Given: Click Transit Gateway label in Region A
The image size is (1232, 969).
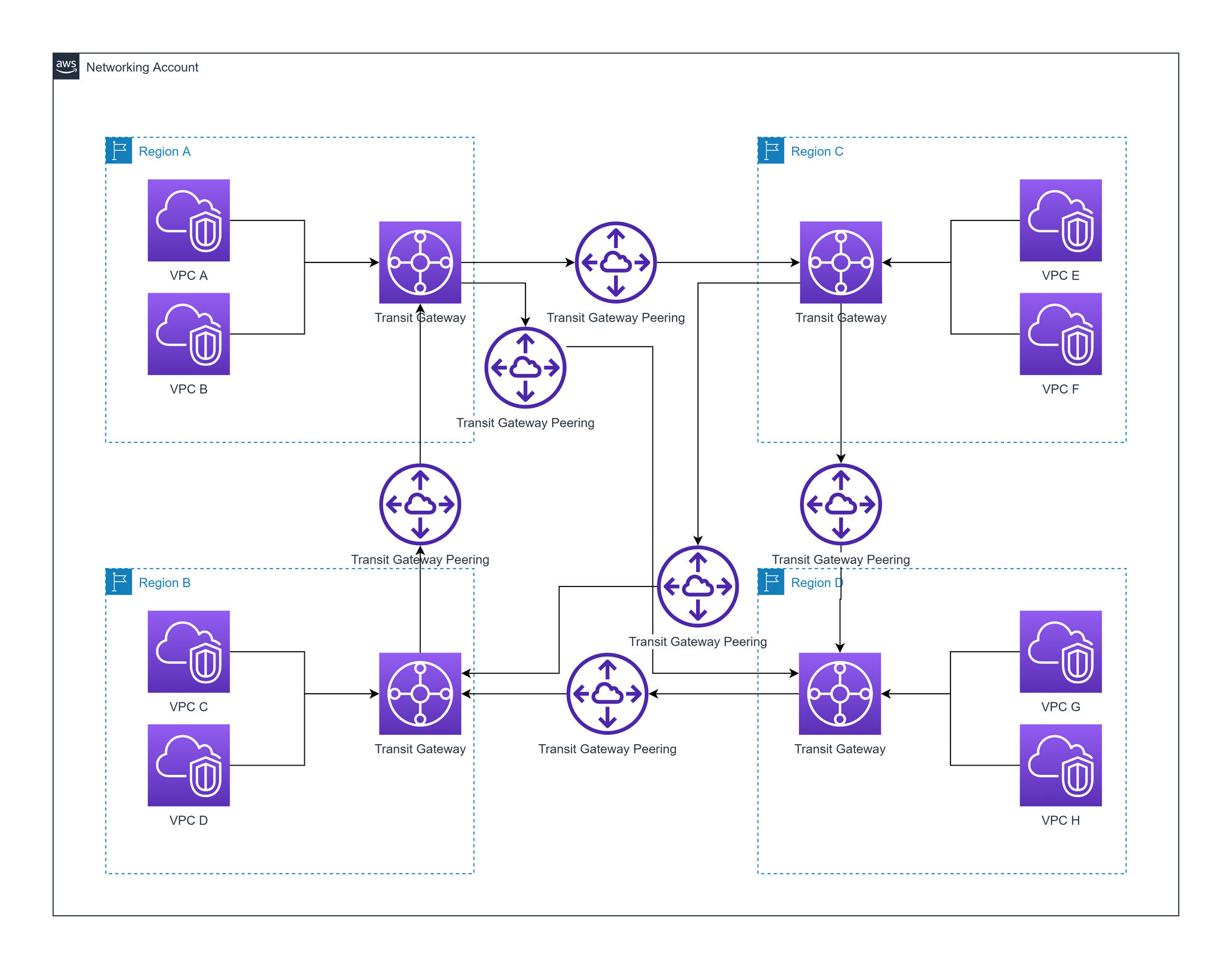Looking at the screenshot, I should click(420, 318).
